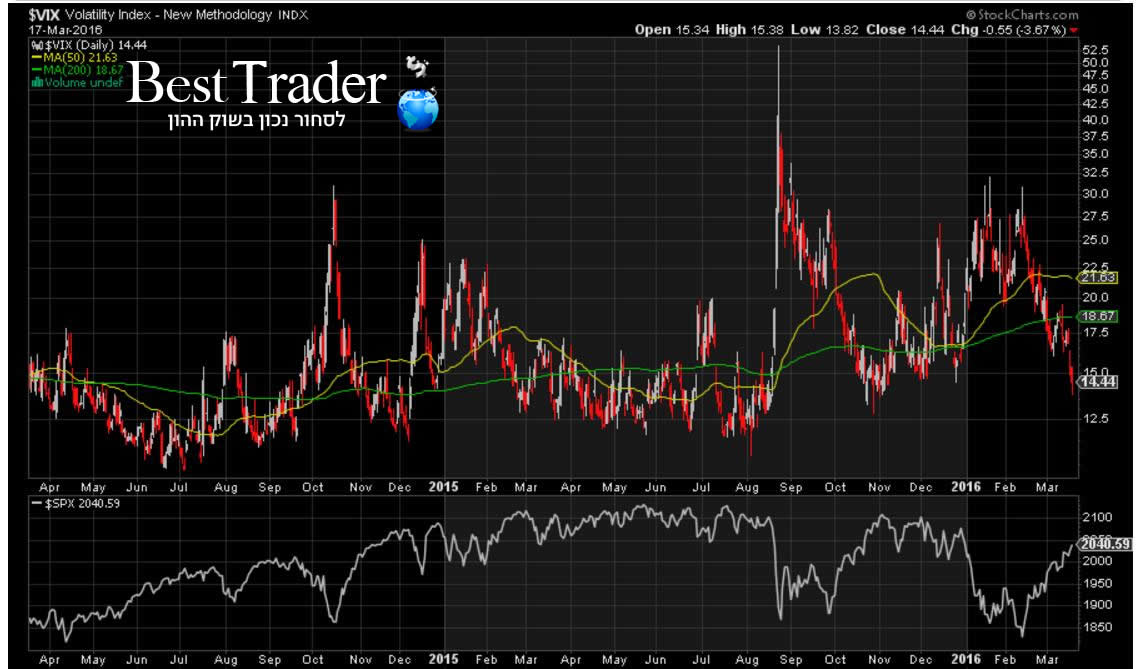1136x669 pixels.
Task: Click the 2016 year marker on VIX axis
Action: coord(965,487)
